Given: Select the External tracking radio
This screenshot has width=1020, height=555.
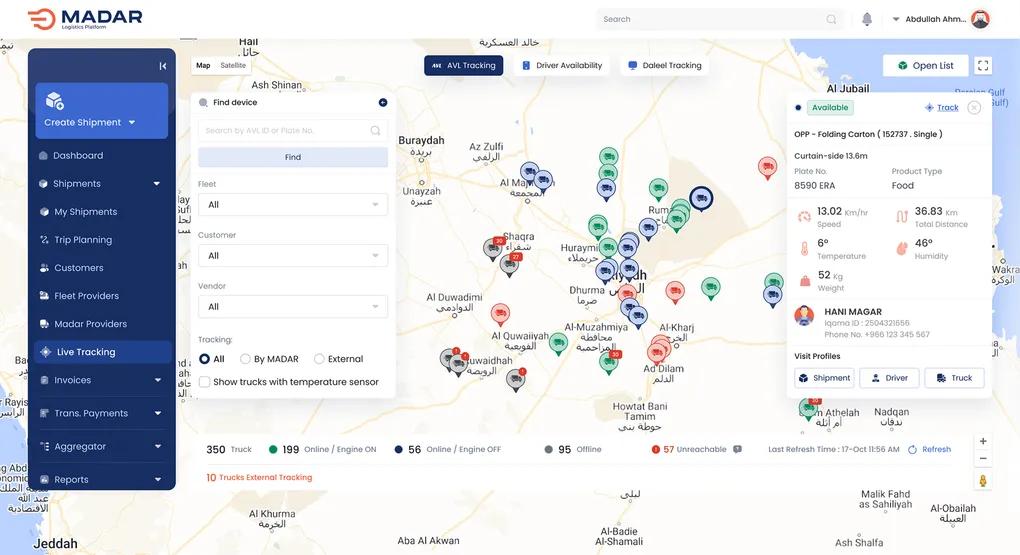Looking at the screenshot, I should (319, 359).
